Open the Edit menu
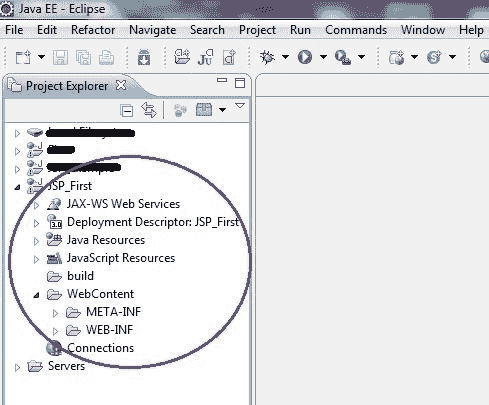 [x=47, y=30]
